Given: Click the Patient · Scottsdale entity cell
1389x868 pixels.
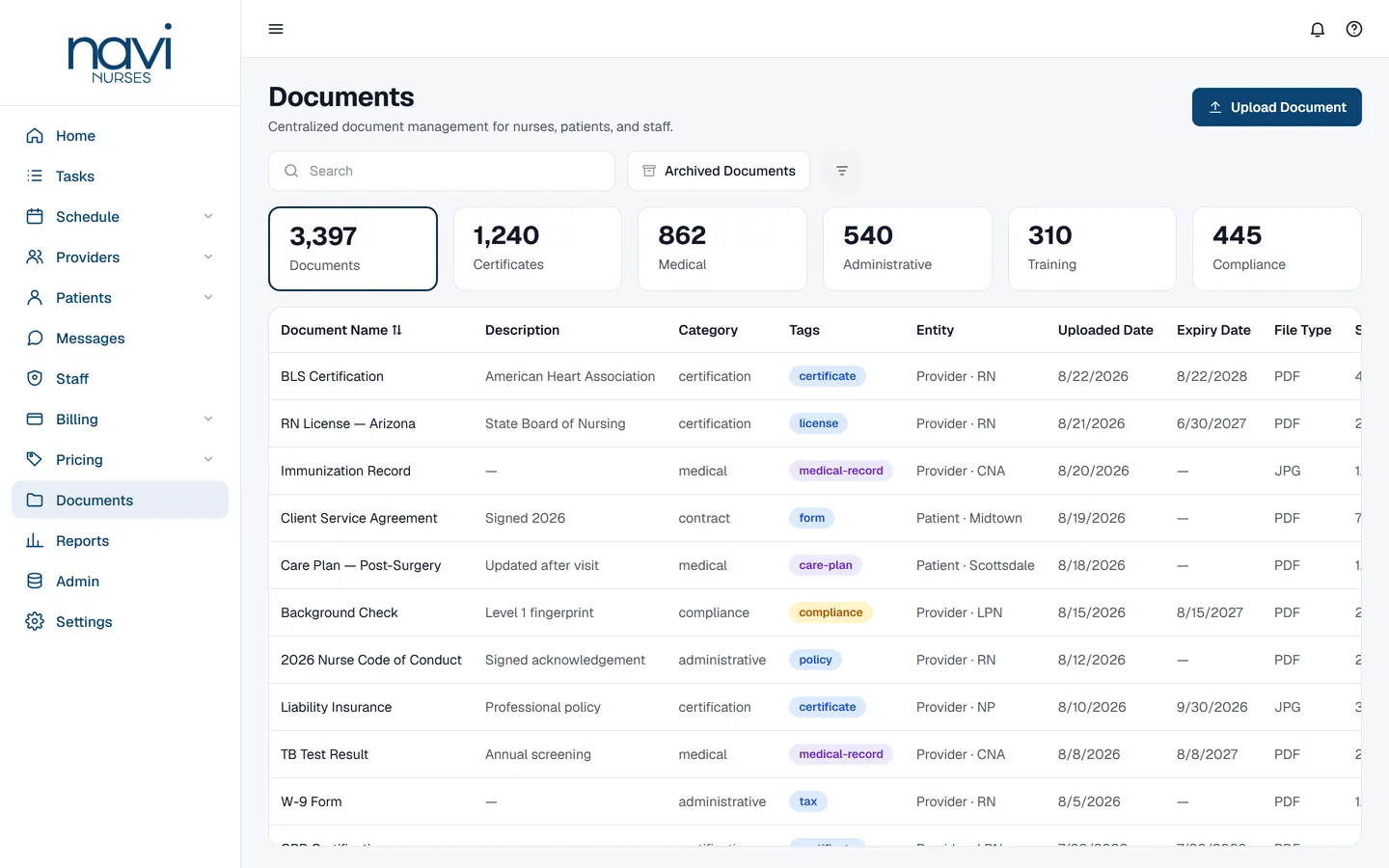Looking at the screenshot, I should 975,565.
